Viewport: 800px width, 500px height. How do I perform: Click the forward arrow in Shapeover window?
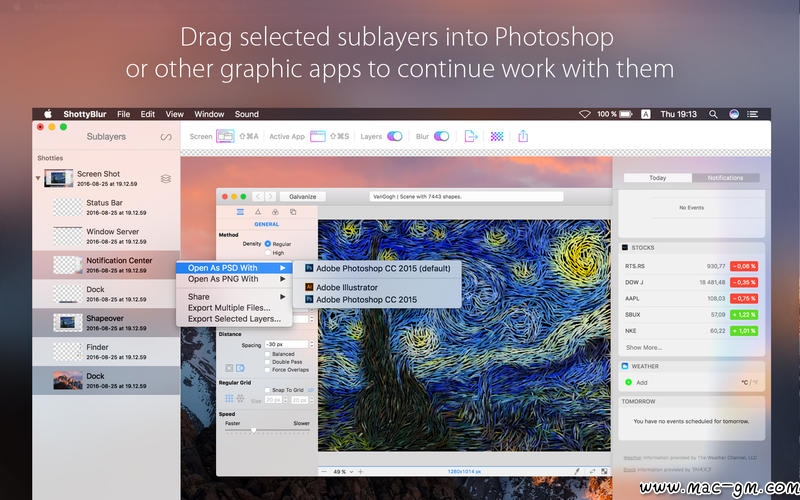[x=270, y=196]
